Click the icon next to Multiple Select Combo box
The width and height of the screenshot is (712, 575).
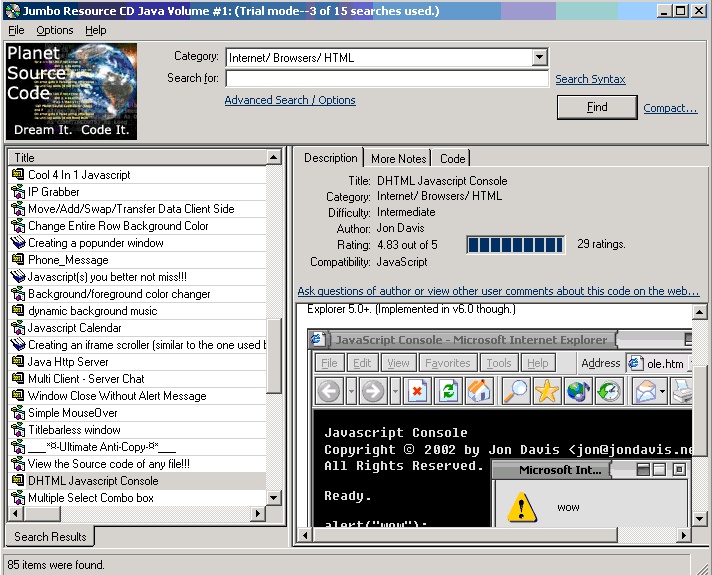(x=18, y=498)
